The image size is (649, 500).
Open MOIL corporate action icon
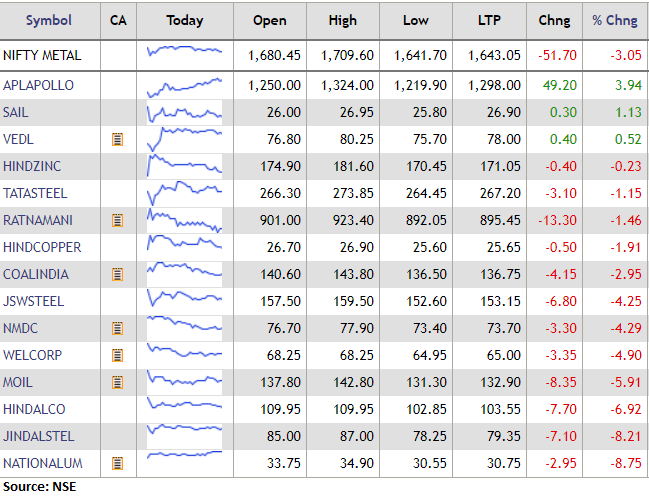(x=118, y=382)
